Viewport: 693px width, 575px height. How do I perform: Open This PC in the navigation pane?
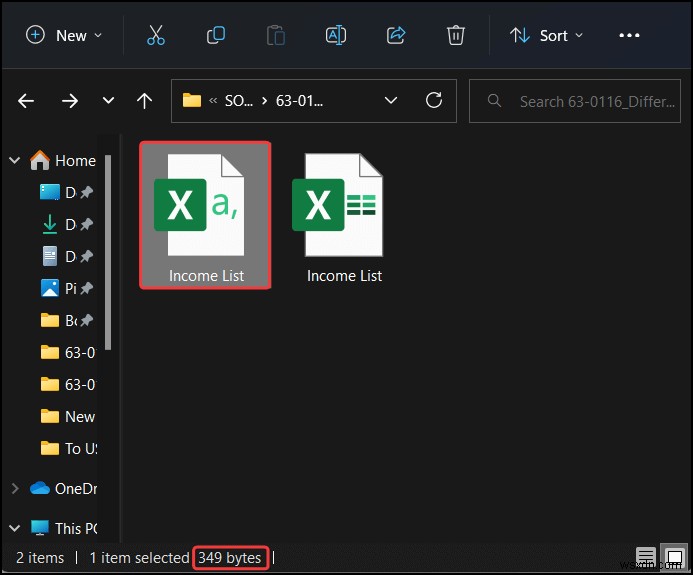[64, 528]
